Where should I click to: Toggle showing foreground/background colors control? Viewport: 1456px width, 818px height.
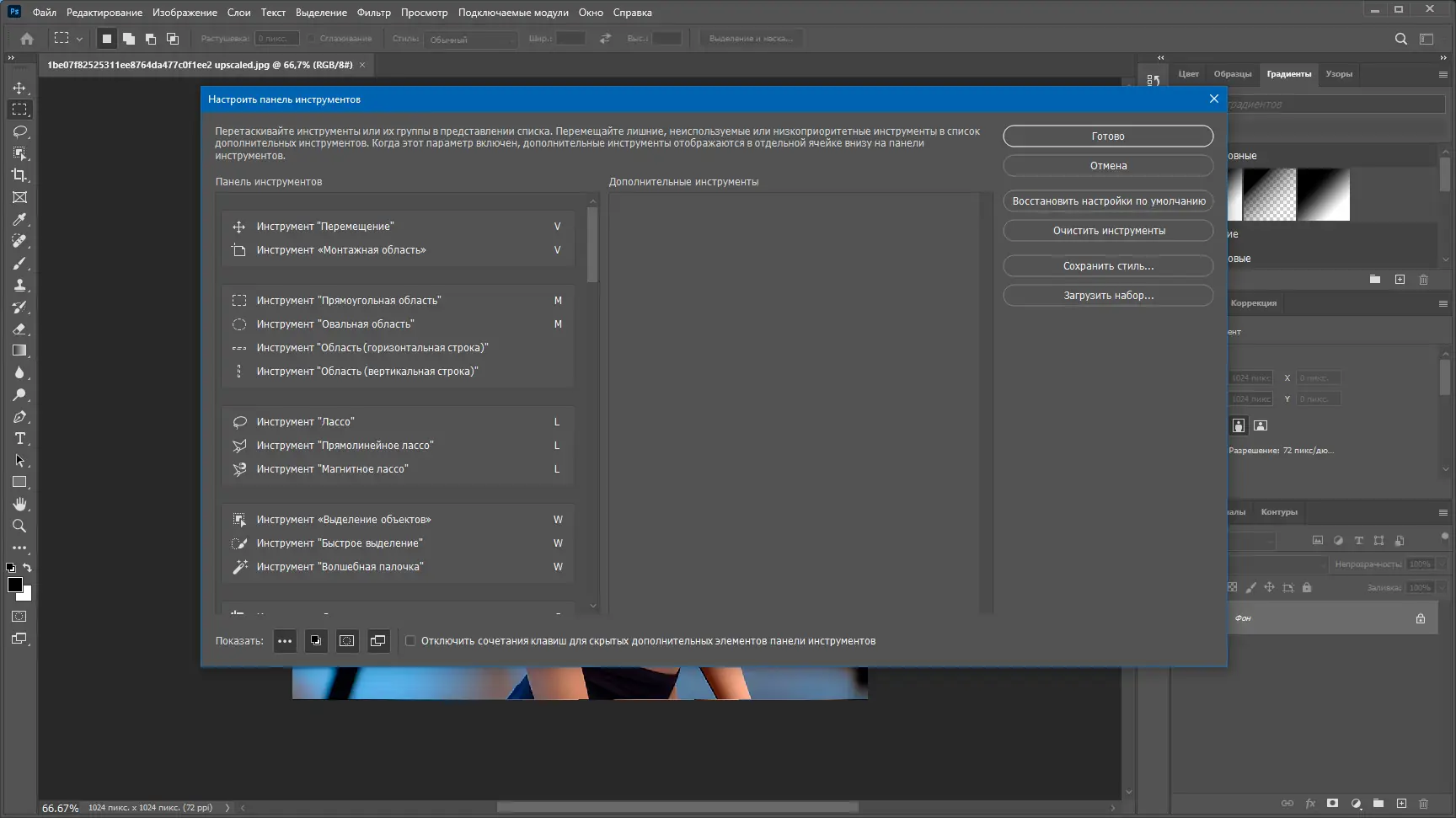click(316, 641)
